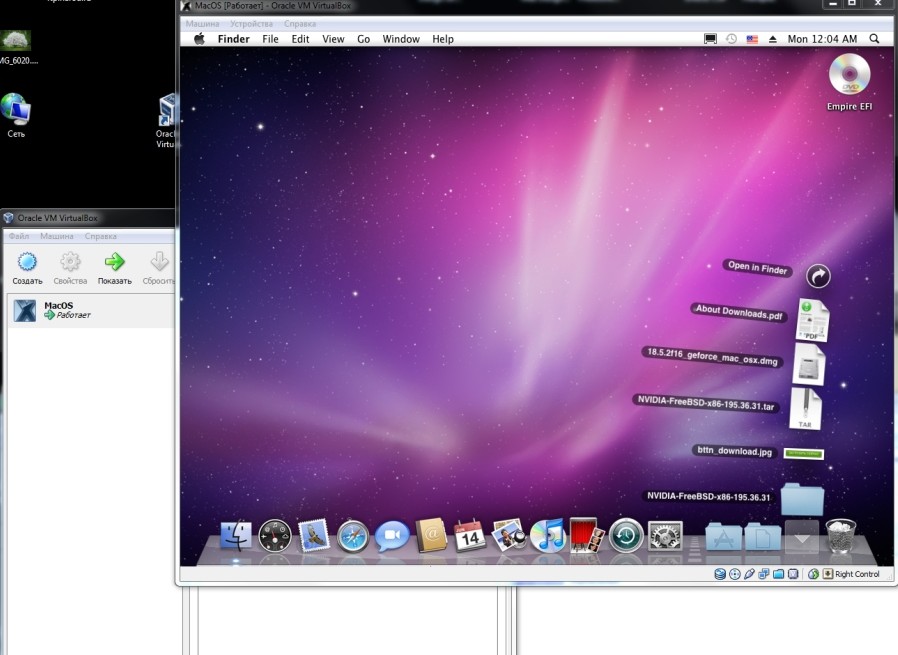Image resolution: width=898 pixels, height=655 pixels.
Task: Open About Downloads.pdf from the stack
Action: point(812,319)
